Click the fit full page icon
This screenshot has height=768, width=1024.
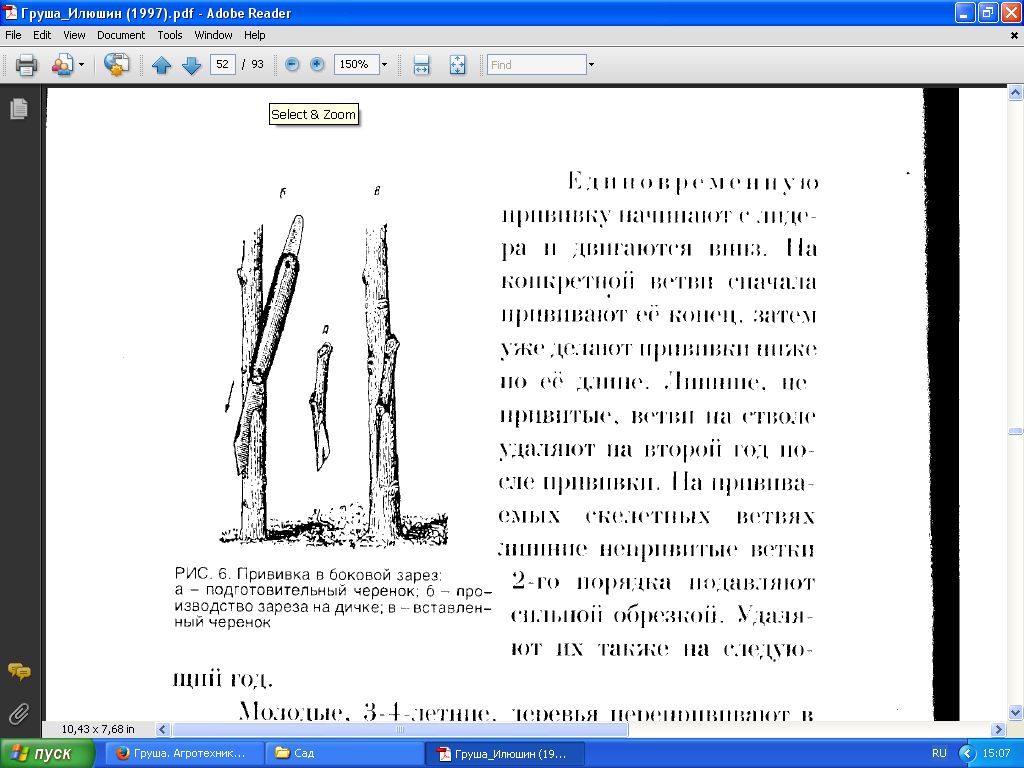click(458, 65)
